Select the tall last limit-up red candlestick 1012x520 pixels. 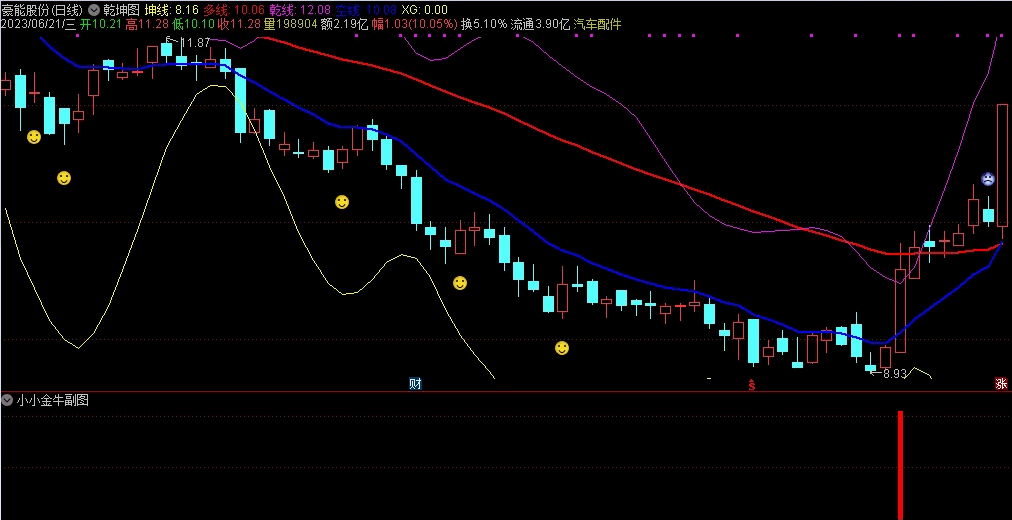1002,165
